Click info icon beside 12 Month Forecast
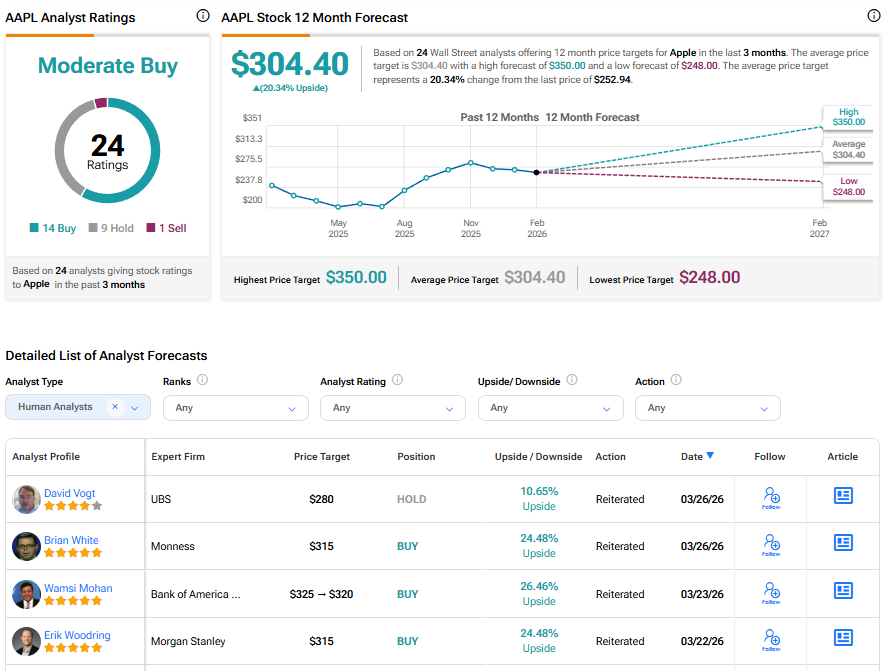 click(873, 16)
